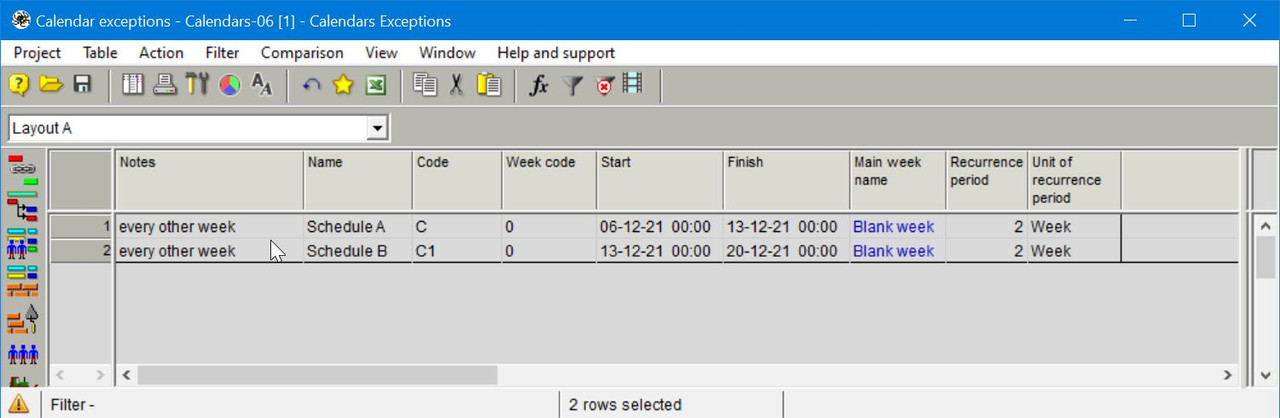
Task: Click the Notes column header
Action: point(210,180)
